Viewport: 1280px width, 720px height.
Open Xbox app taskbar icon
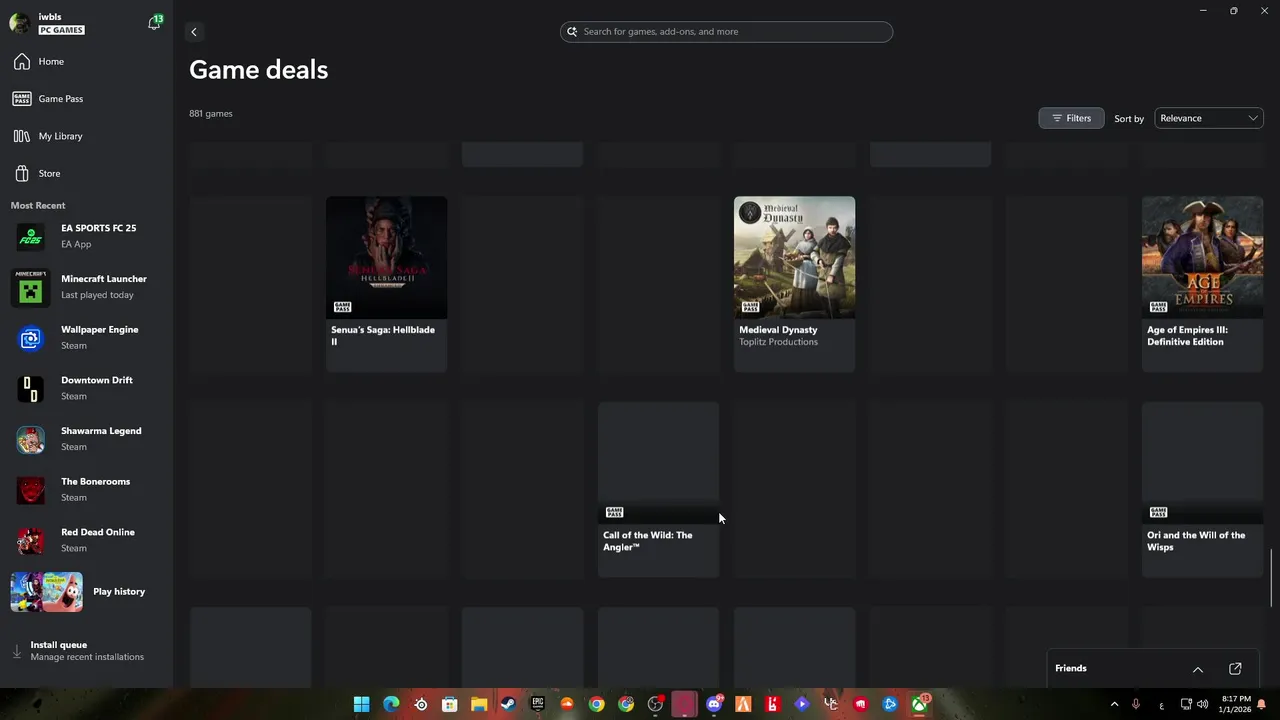919,705
